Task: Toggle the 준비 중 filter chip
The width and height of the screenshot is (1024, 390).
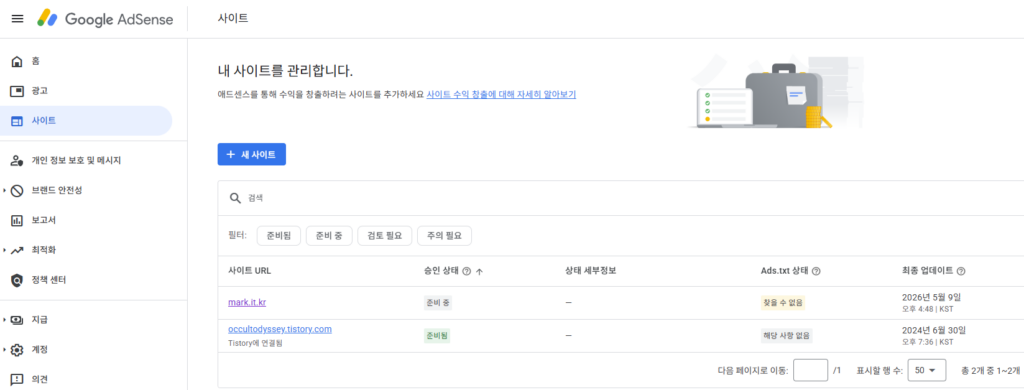Action: 329,235
